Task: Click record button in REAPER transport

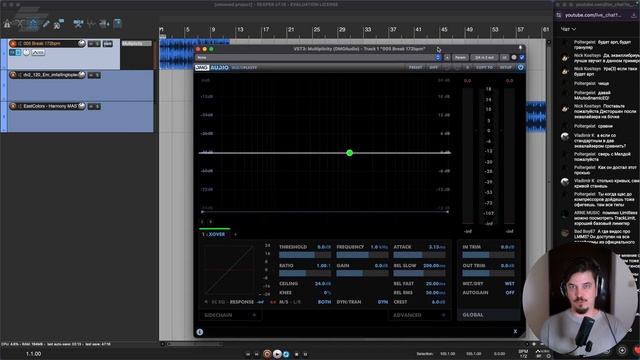Action: tap(267, 354)
